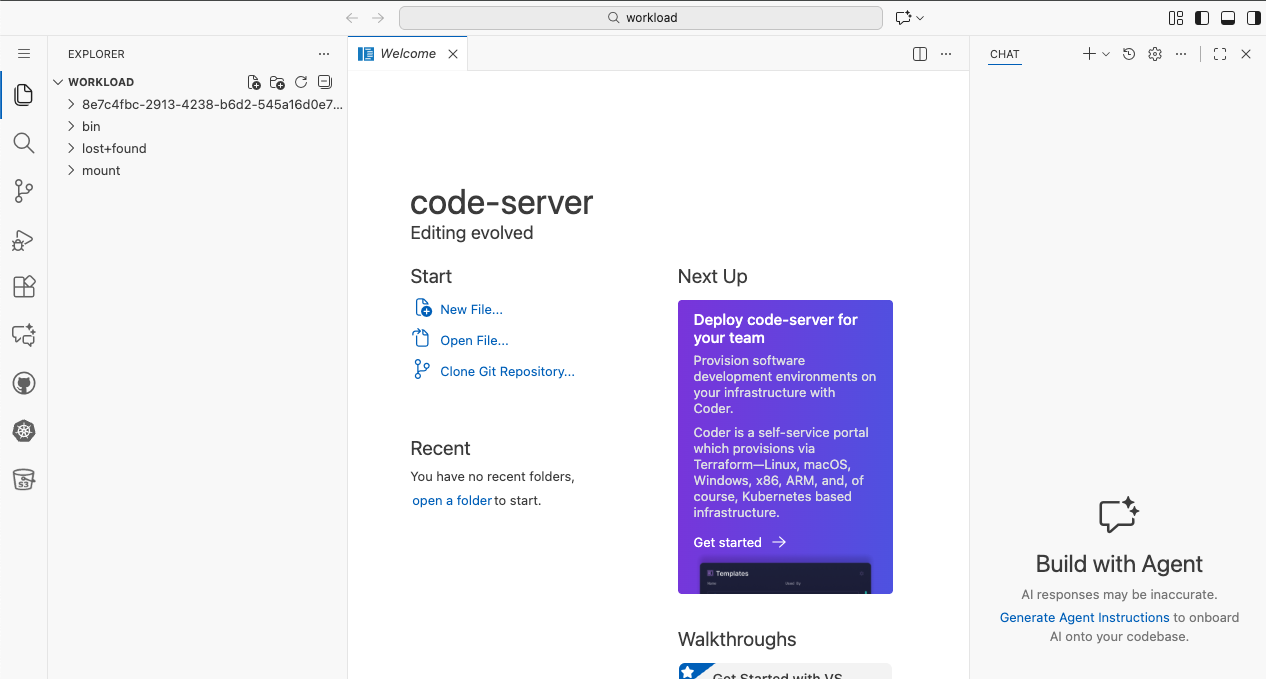Select the Welcome tab
This screenshot has height=679, width=1266.
pos(408,54)
